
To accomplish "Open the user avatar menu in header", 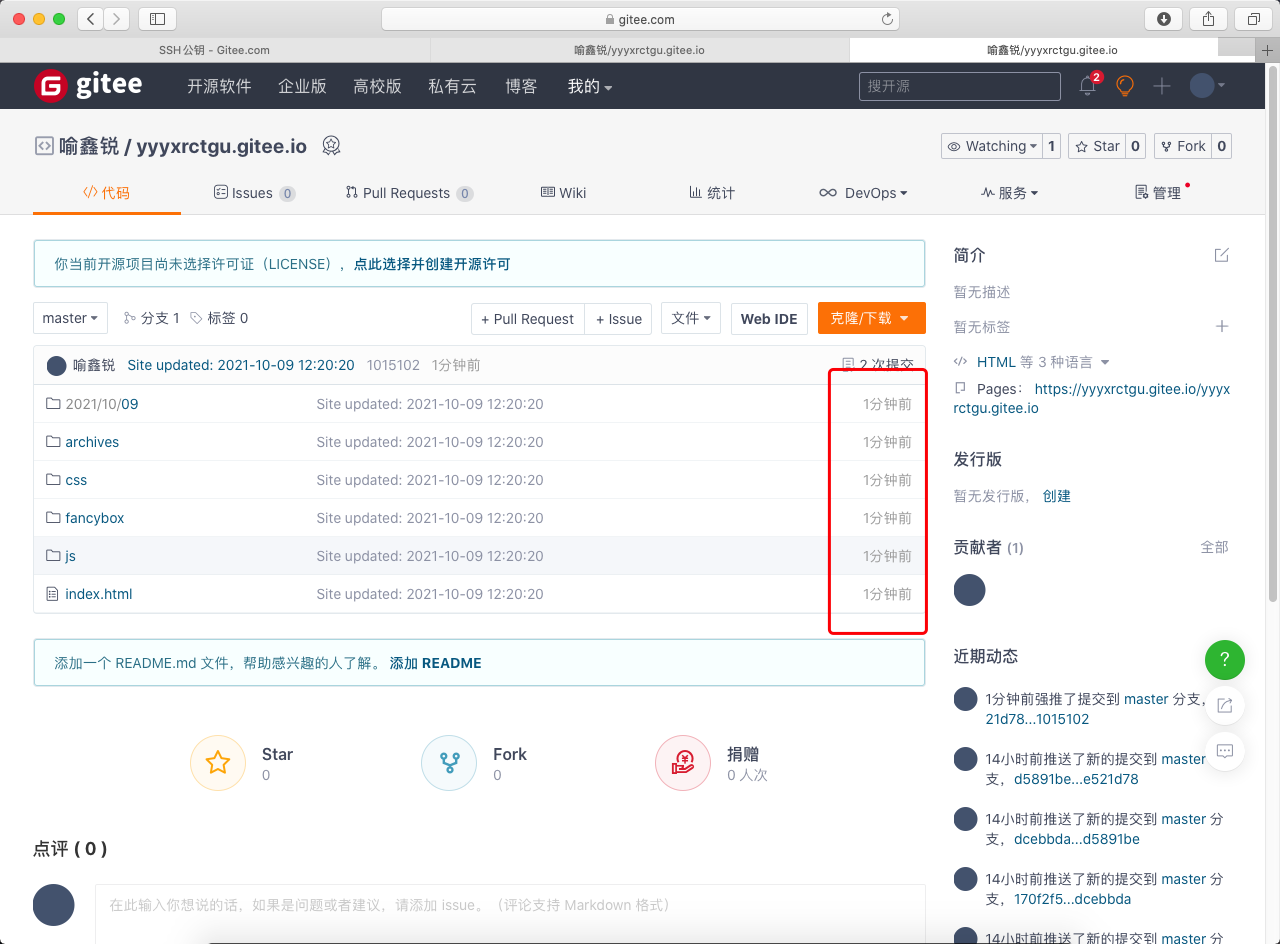I will point(1207,86).
